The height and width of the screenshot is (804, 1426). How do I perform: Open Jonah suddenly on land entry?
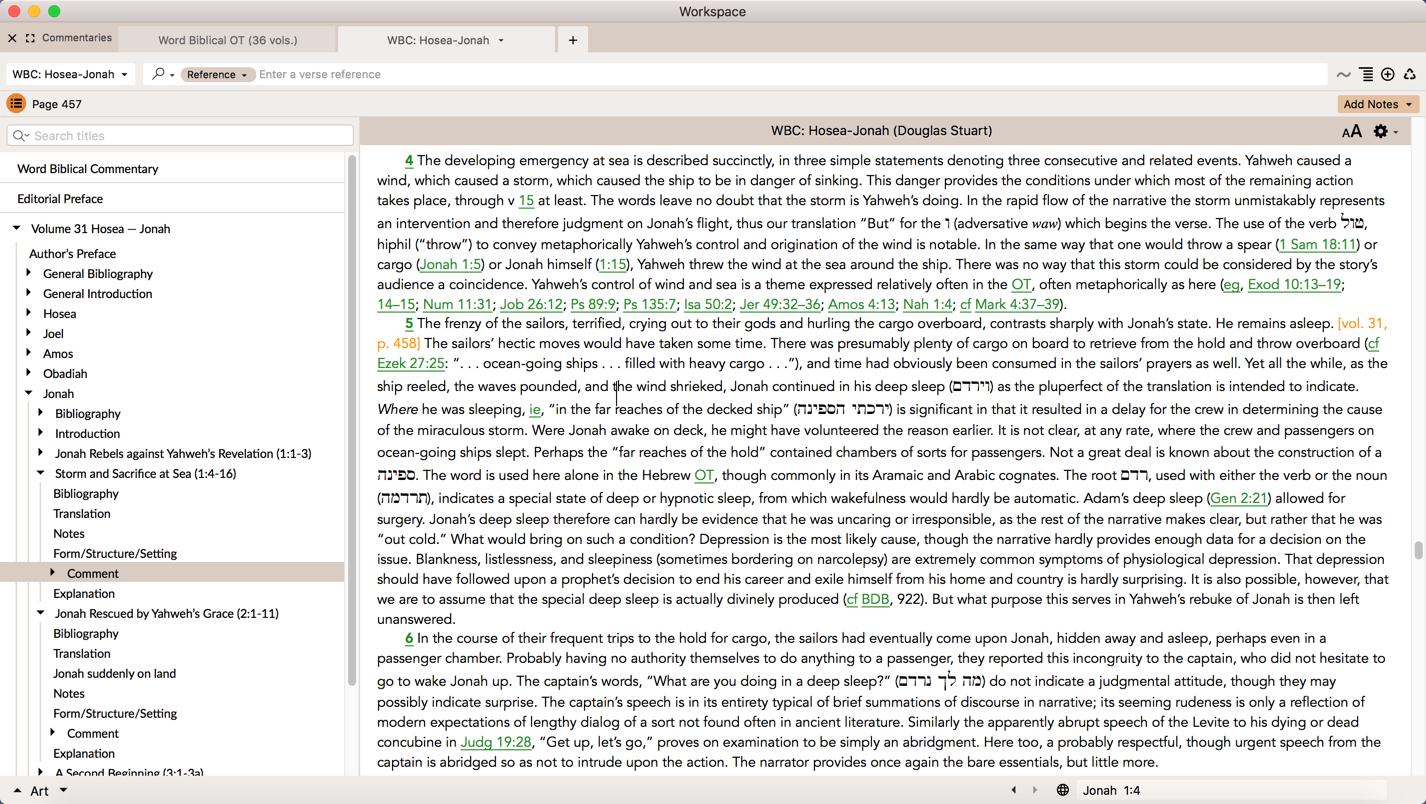(x=114, y=674)
